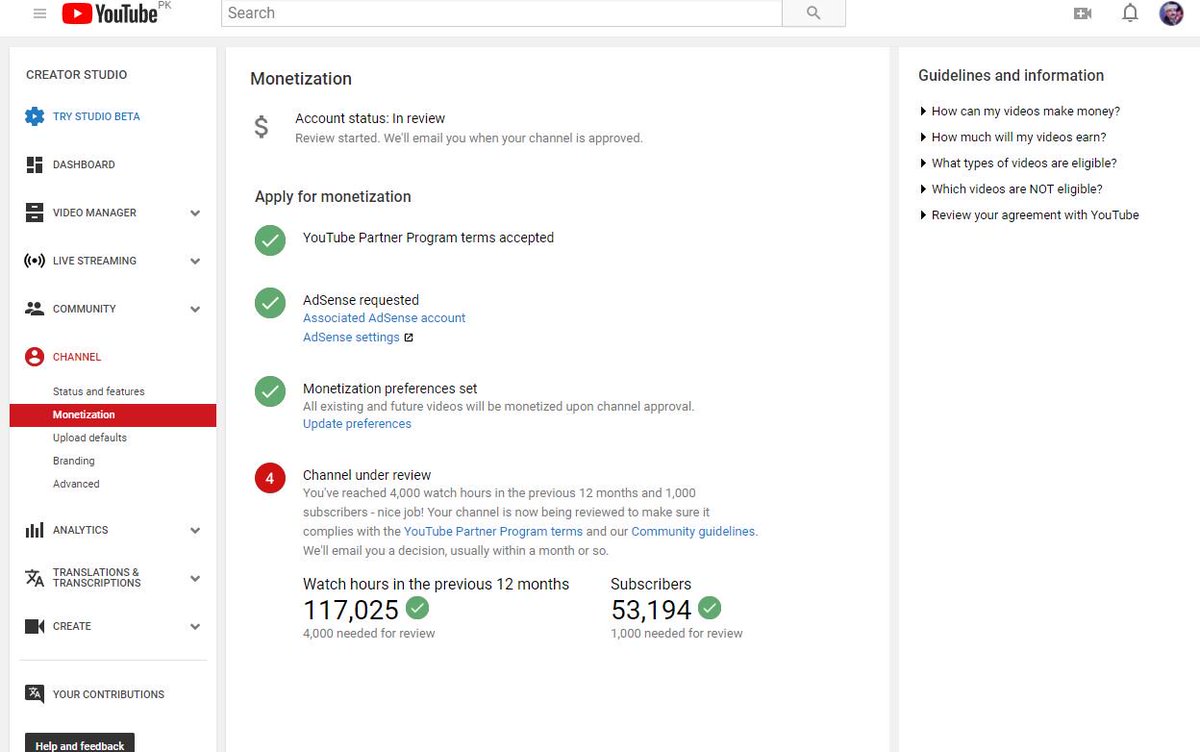Open Branding submenu item

74,461
